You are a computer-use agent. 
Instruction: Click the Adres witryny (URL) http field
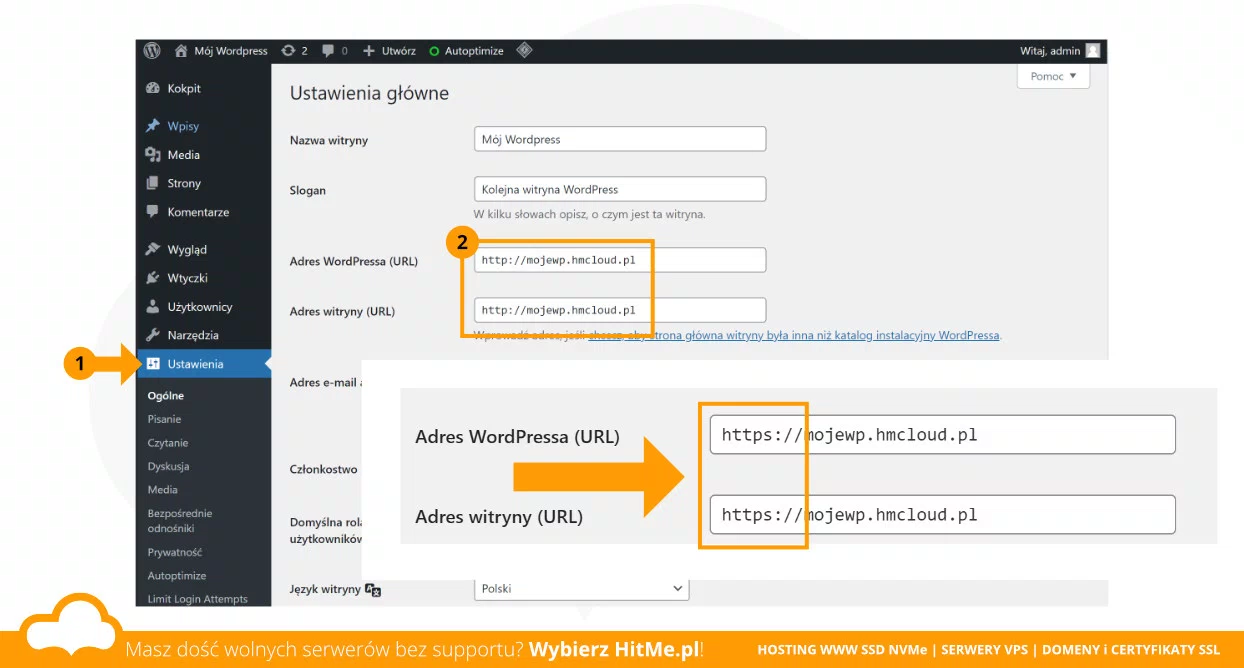pos(620,310)
